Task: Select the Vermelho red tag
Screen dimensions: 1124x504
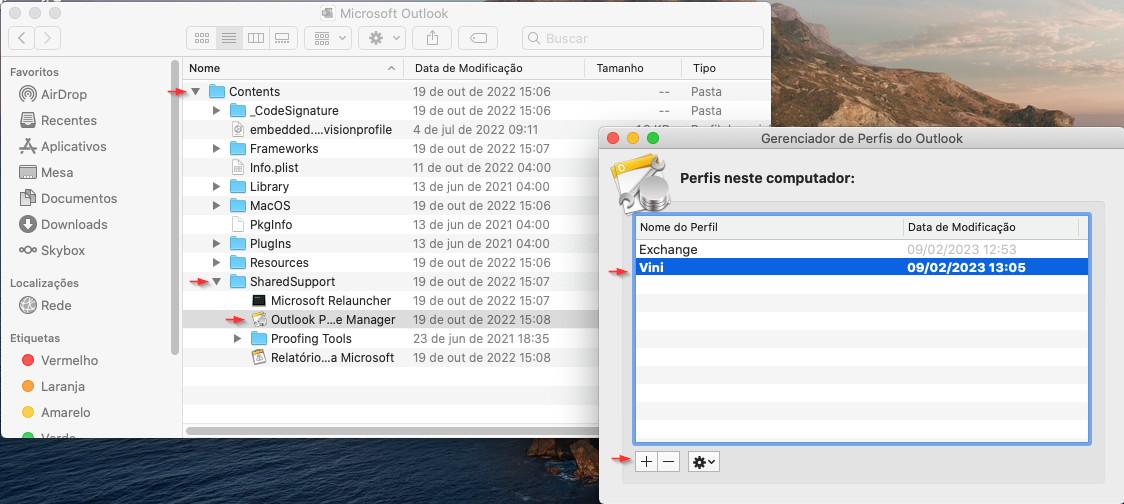Action: [59, 360]
